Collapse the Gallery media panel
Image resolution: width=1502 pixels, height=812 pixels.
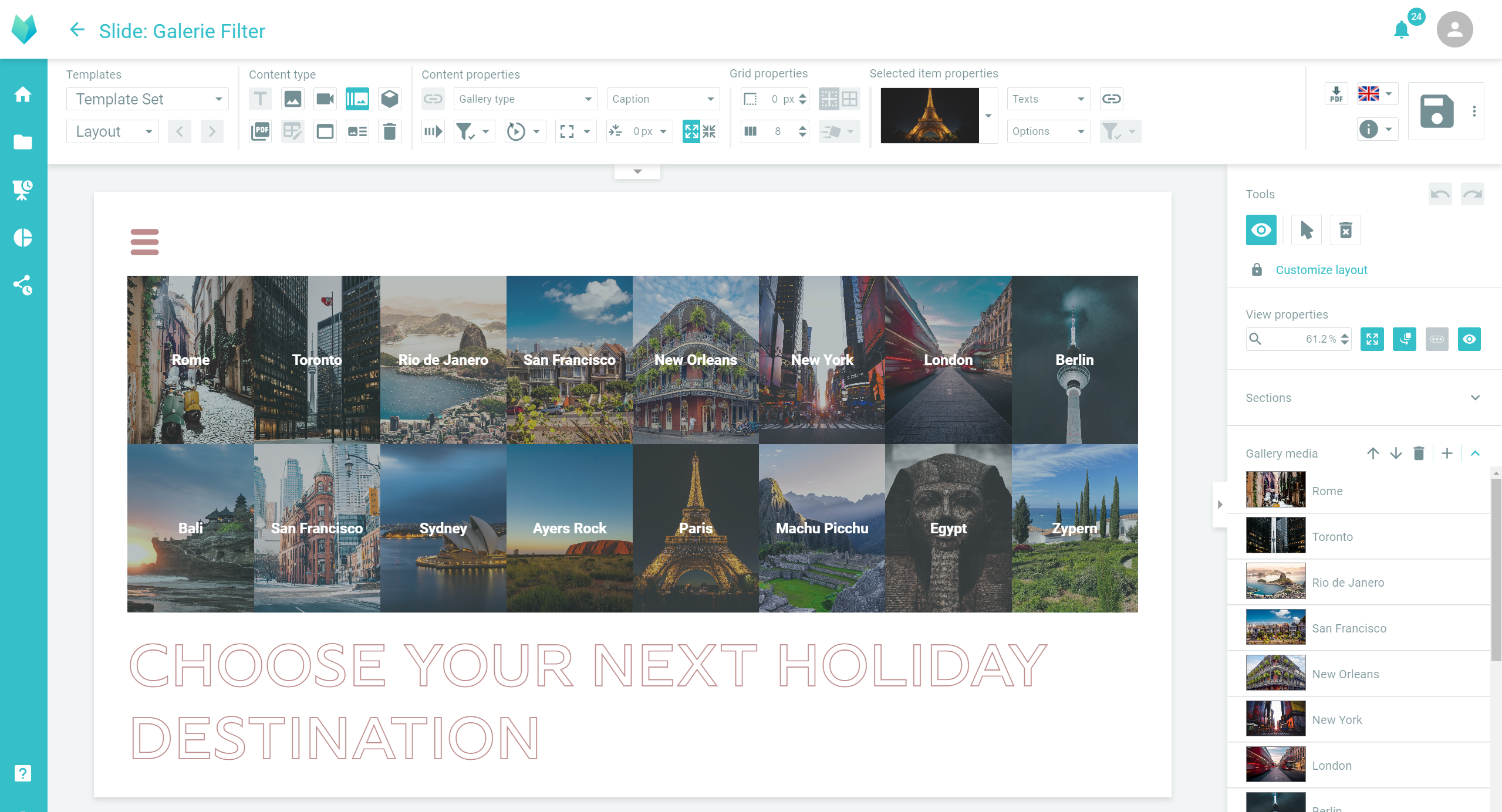click(1475, 454)
